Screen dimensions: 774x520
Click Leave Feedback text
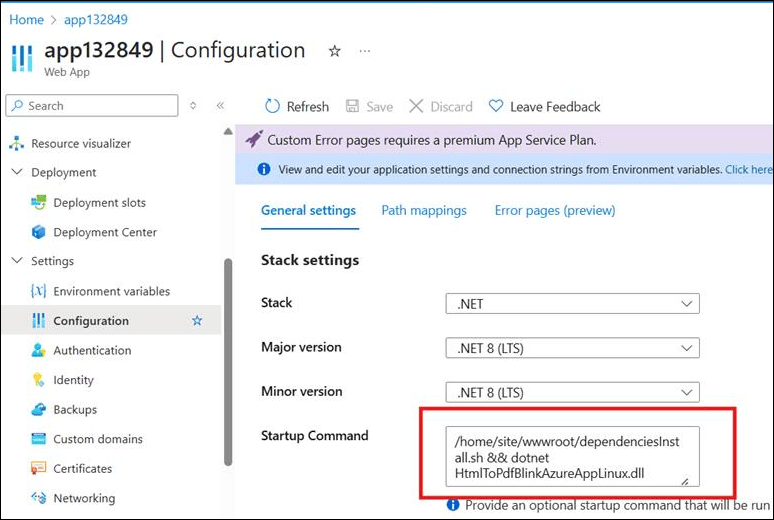pos(555,107)
